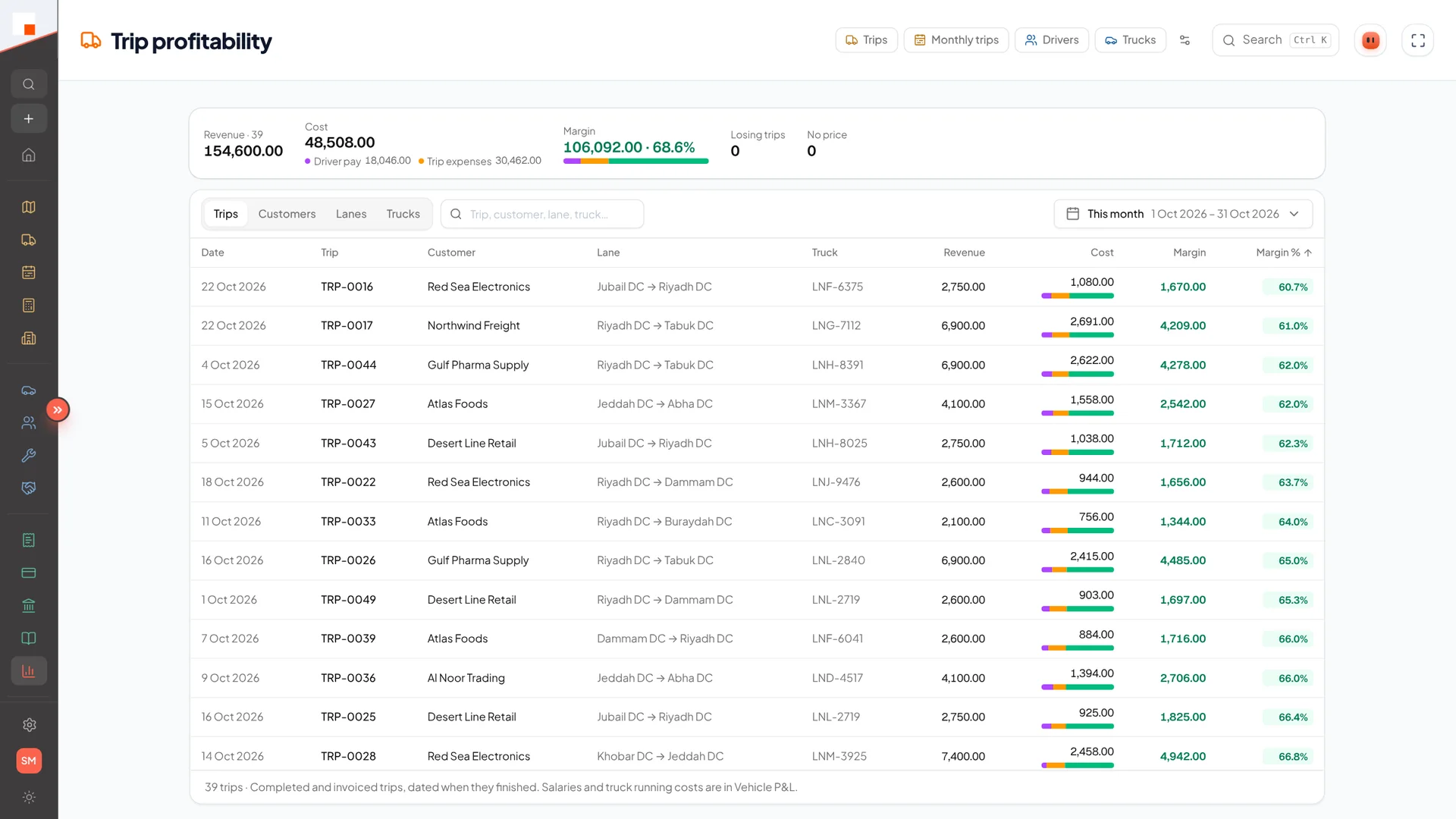Open the people users icon in sidebar
The height and width of the screenshot is (819, 1456).
pos(29,423)
